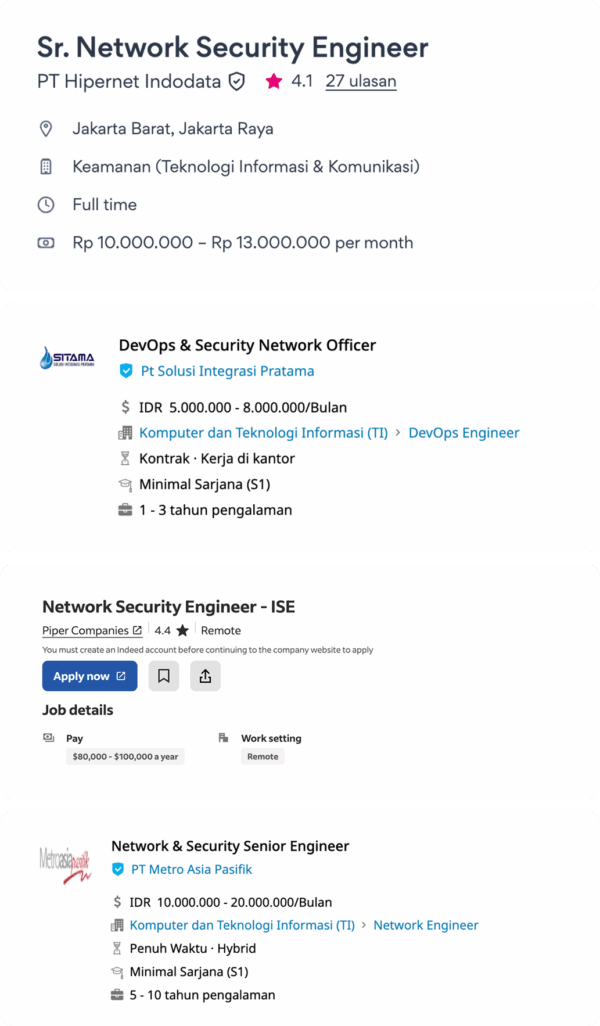Screen dimensions: 600x1026
Task: Click the hourglass icon beside Kontrak
Action: pyautogui.click(x=126, y=456)
